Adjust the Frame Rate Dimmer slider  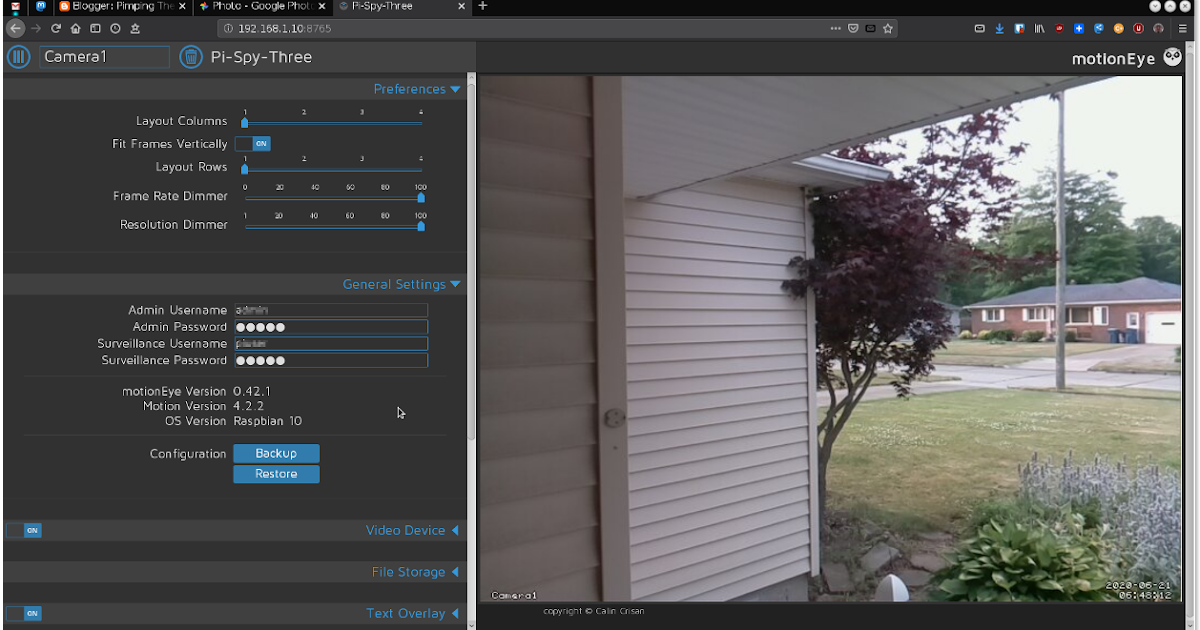click(x=420, y=199)
